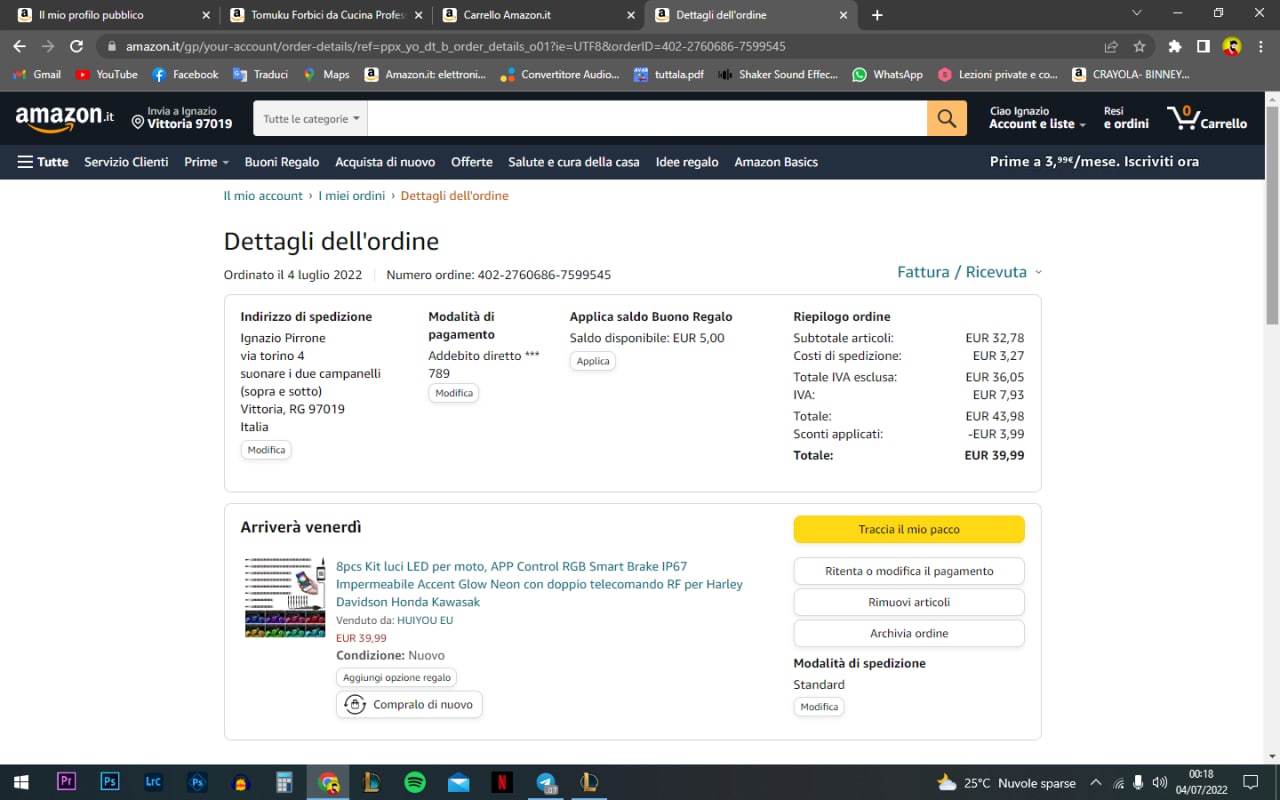Image resolution: width=1280 pixels, height=800 pixels.
Task: Open Spotify from the taskbar
Action: pos(415,782)
